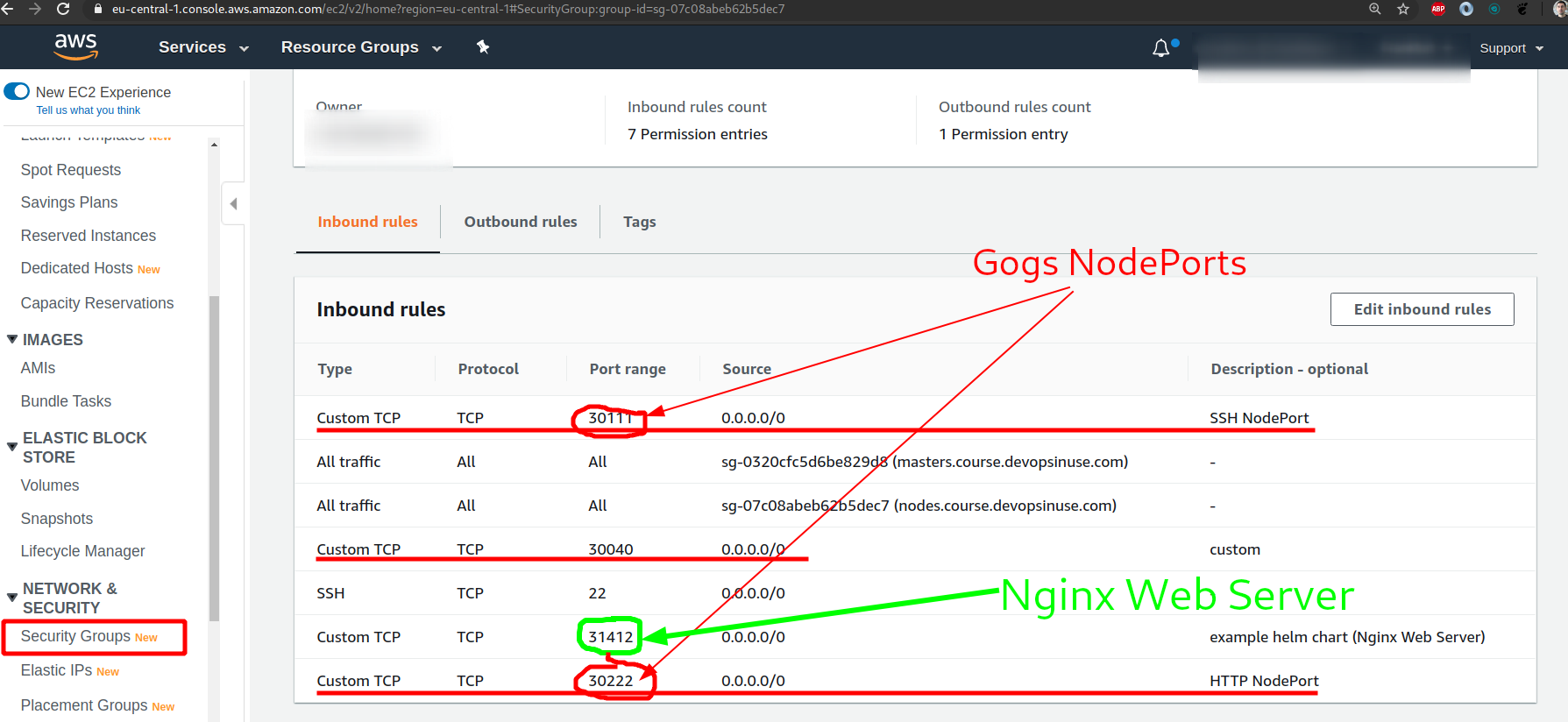1568x722 pixels.
Task: Open Placement Groups in sidebar
Action: [84, 705]
